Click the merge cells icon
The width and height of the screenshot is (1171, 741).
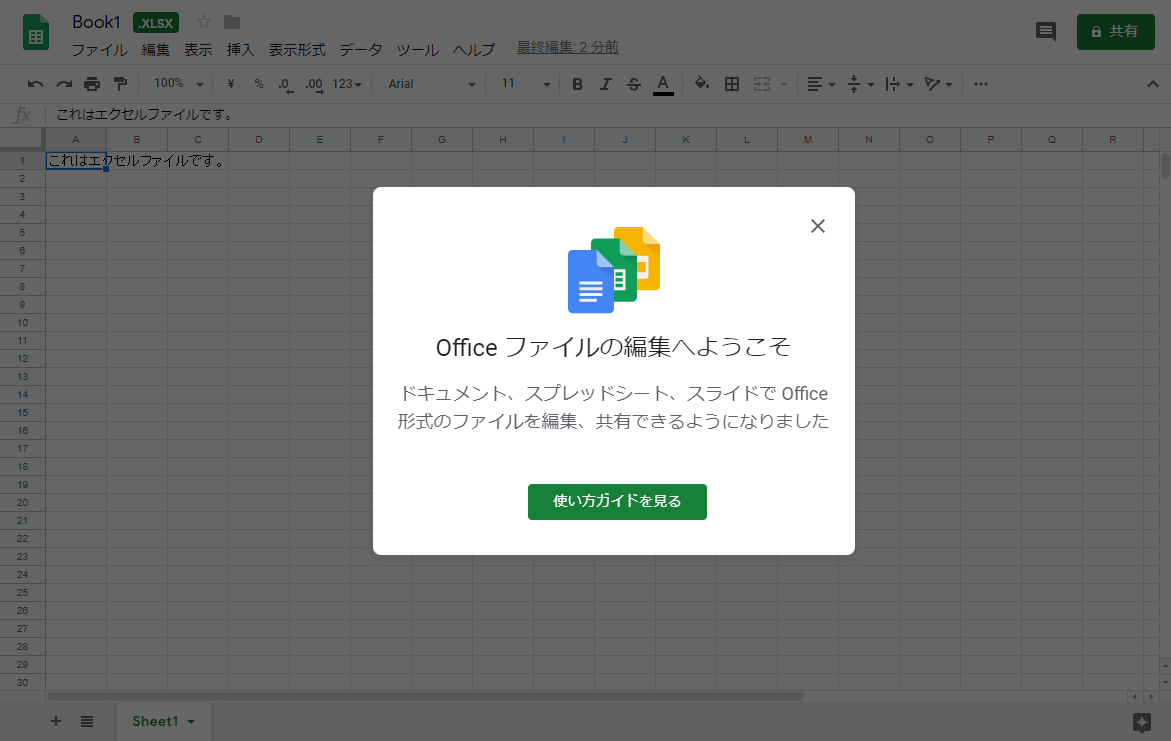pos(762,84)
